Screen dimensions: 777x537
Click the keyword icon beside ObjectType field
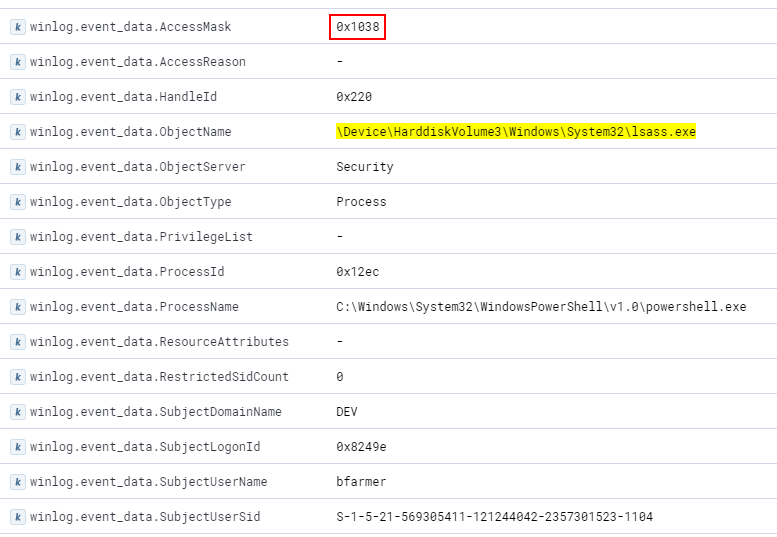17,202
